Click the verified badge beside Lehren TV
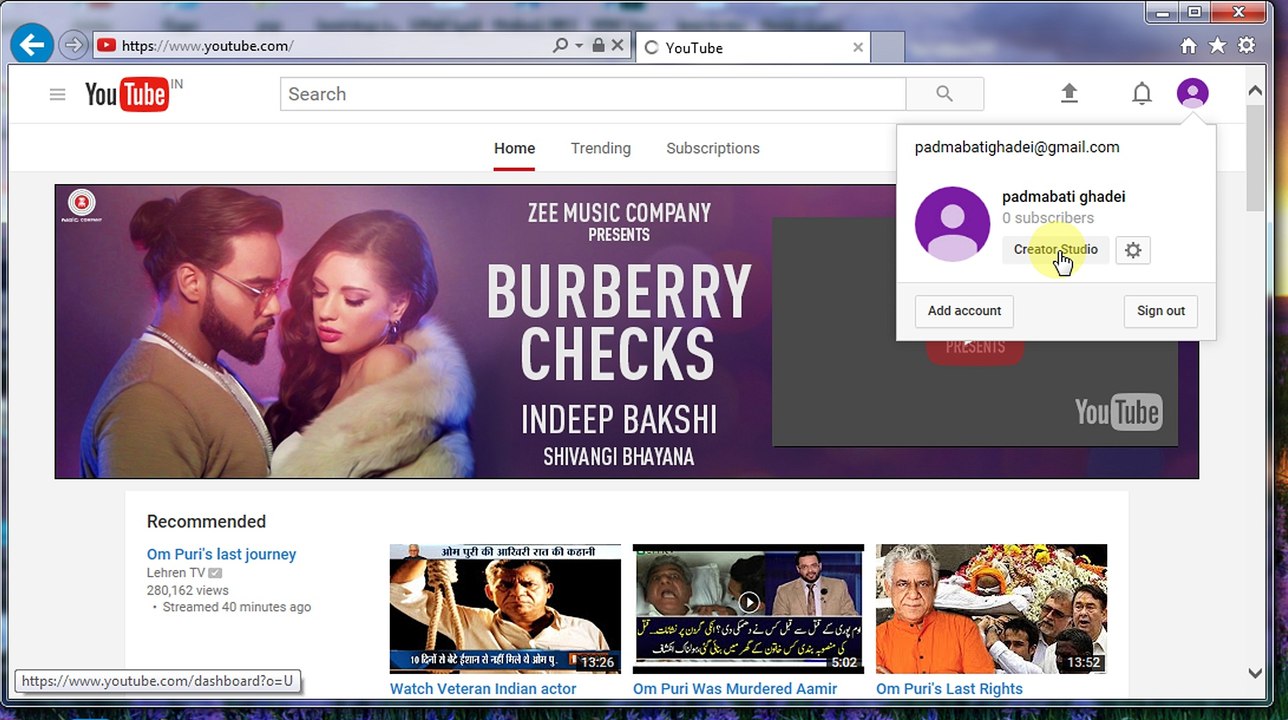Screen dimensions: 1288x720 (x=215, y=573)
